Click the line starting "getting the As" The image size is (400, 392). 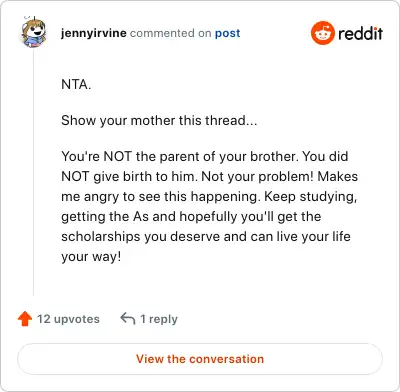point(191,216)
